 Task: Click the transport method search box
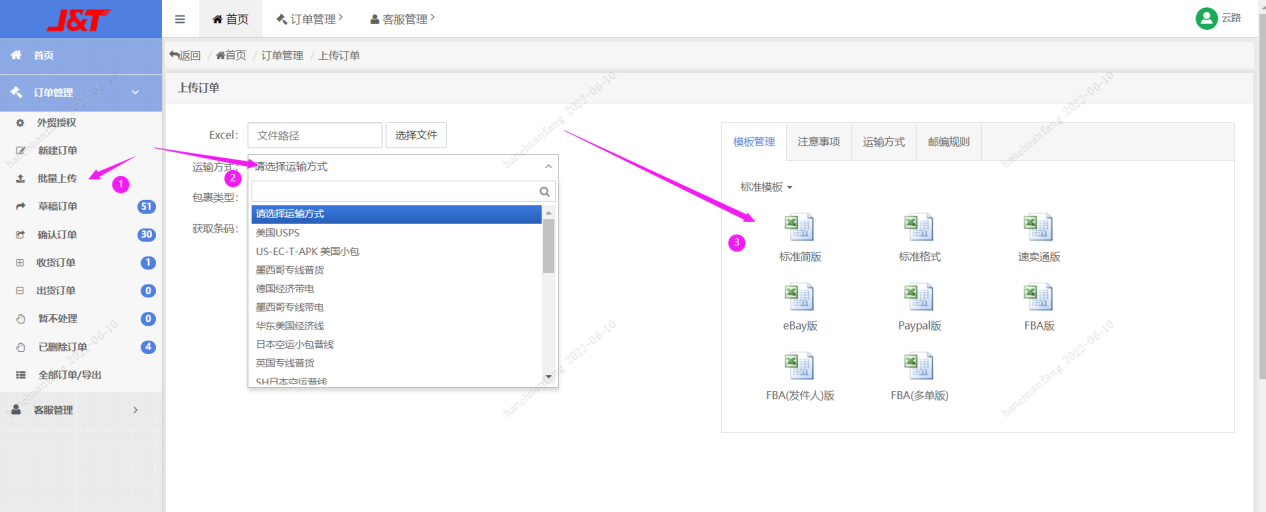point(403,192)
